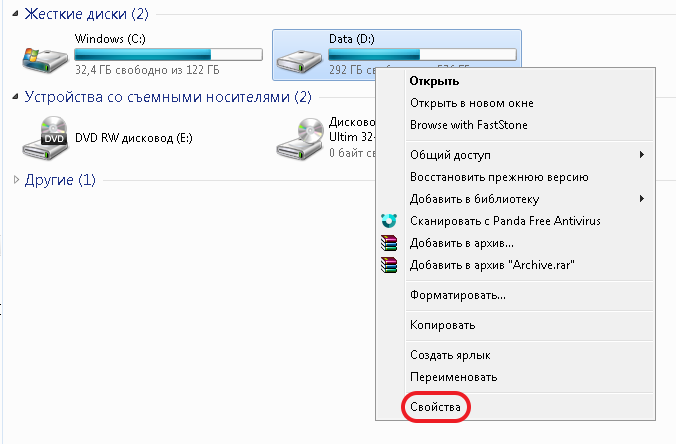Select the Data (D:) hard drive icon
Image resolution: width=676 pixels, height=444 pixels.
[299, 62]
